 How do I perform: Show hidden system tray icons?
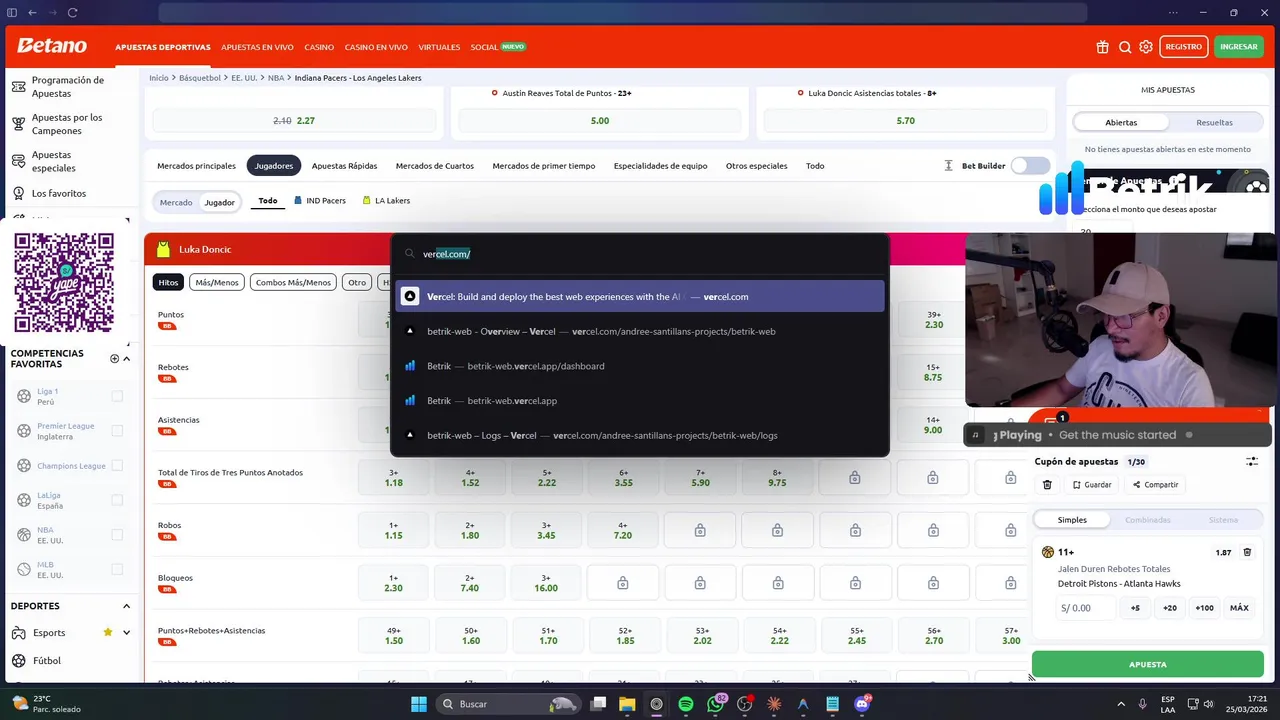click(x=1120, y=704)
